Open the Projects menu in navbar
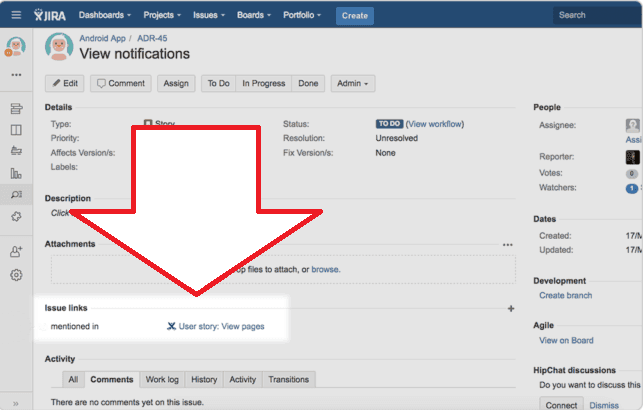 [162, 16]
